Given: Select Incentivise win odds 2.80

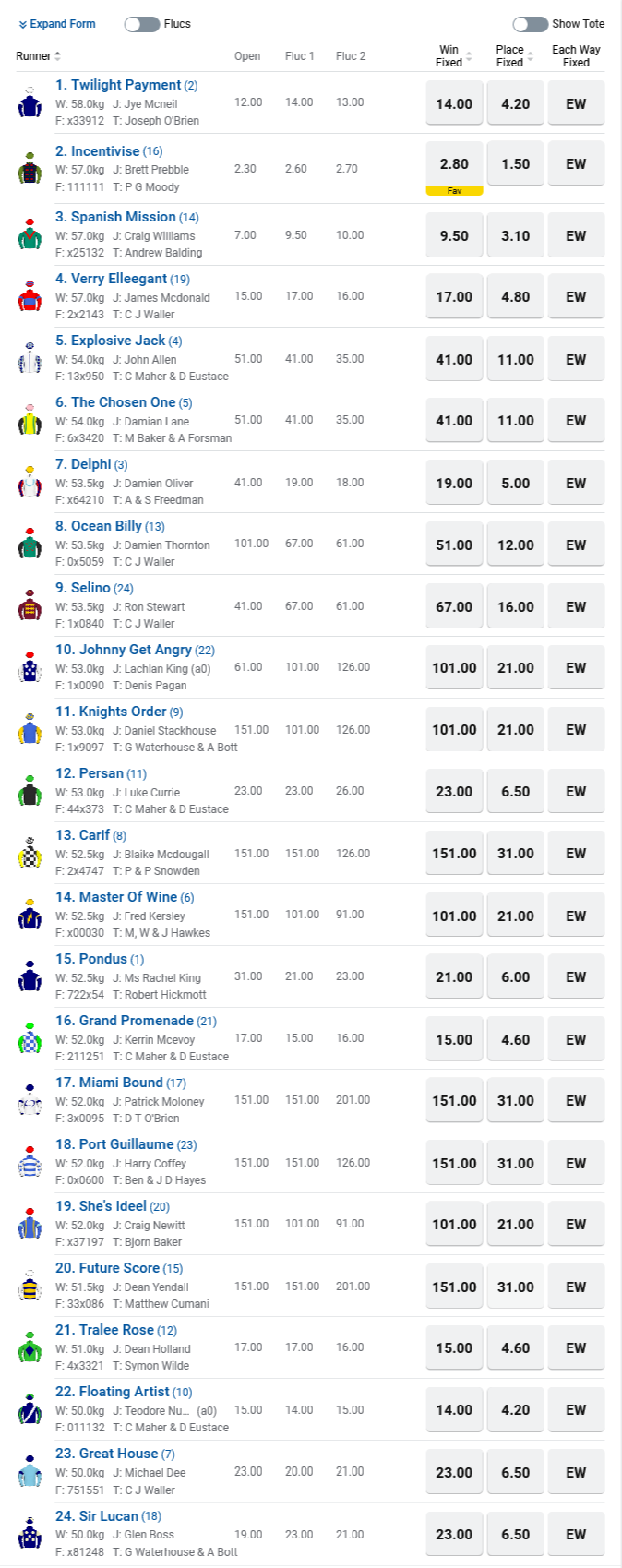Looking at the screenshot, I should pyautogui.click(x=454, y=164).
